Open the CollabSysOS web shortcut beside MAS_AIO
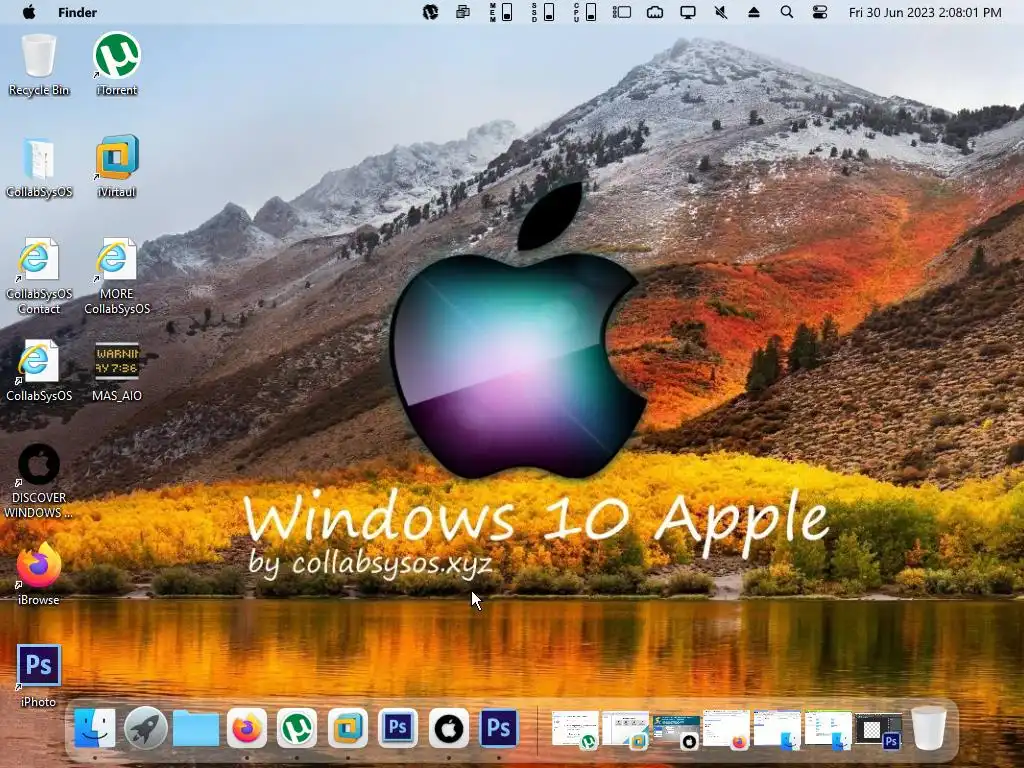Image resolution: width=1024 pixels, height=768 pixels. [39, 370]
